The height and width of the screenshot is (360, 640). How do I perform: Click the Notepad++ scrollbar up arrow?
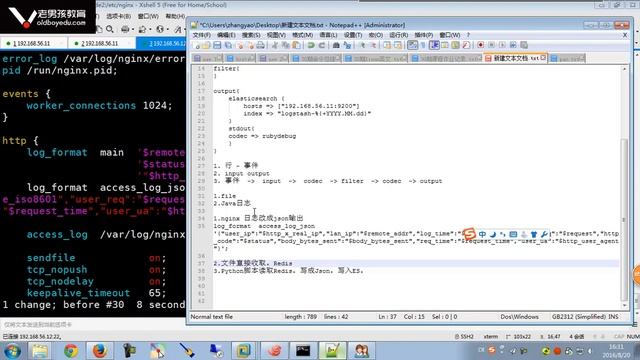(624, 69)
